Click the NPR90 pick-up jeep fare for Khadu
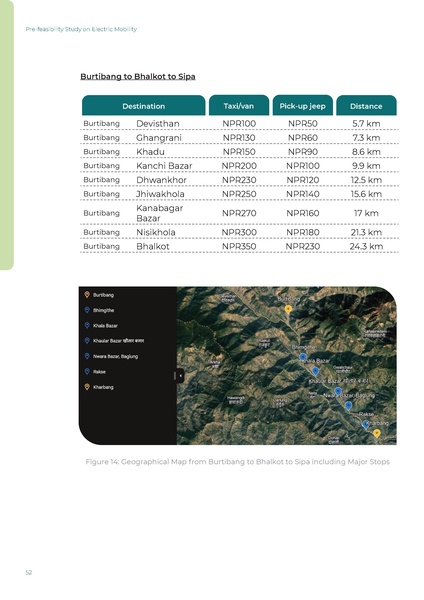This screenshot has width=424, height=600. [303, 152]
